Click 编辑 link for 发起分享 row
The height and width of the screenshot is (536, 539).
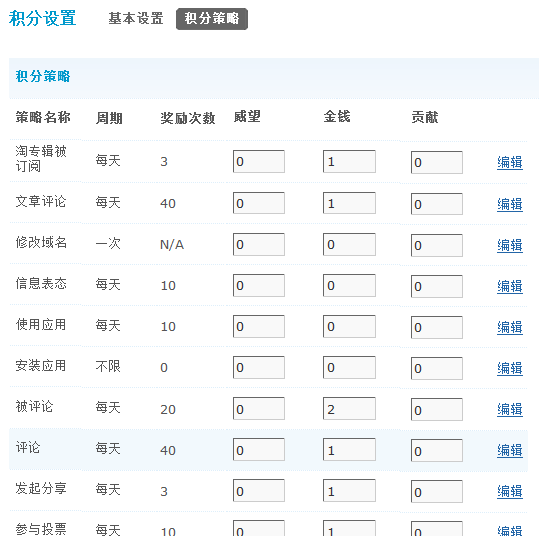click(x=509, y=491)
